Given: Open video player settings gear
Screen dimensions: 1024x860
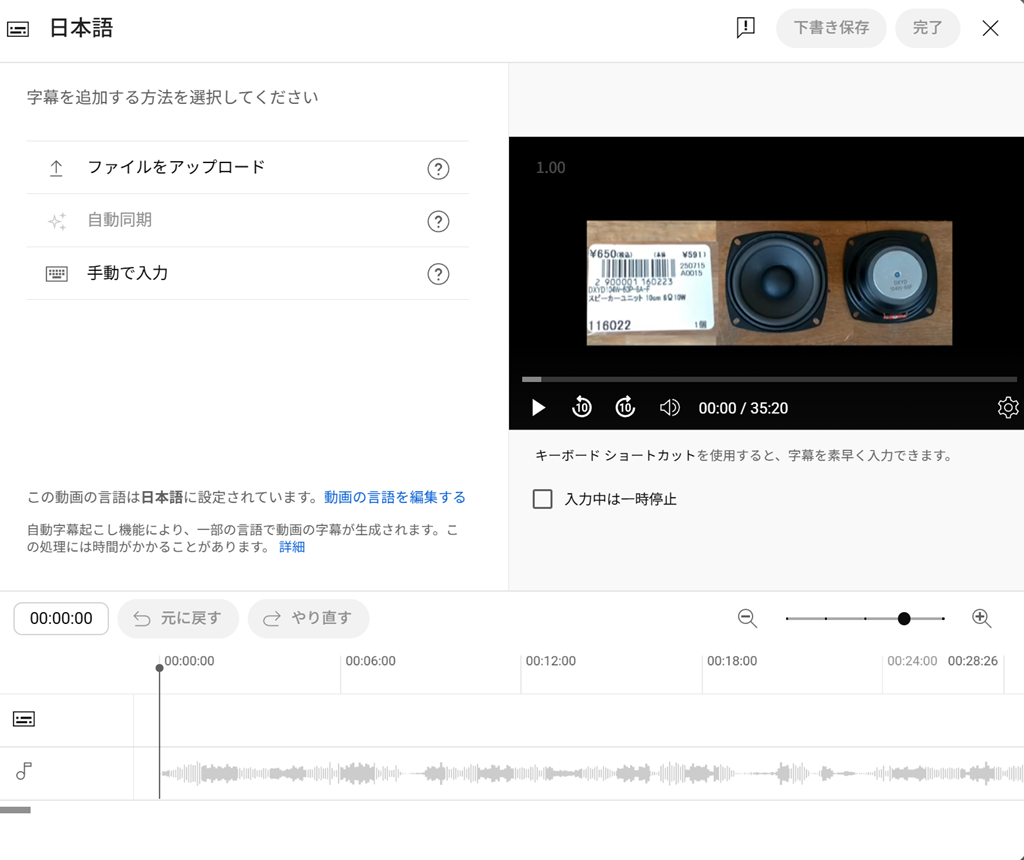Looking at the screenshot, I should [1007, 407].
